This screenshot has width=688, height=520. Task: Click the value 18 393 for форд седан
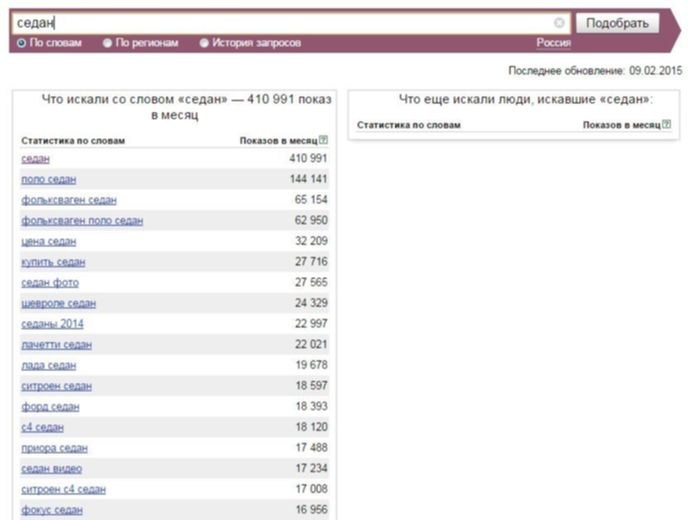[312, 406]
